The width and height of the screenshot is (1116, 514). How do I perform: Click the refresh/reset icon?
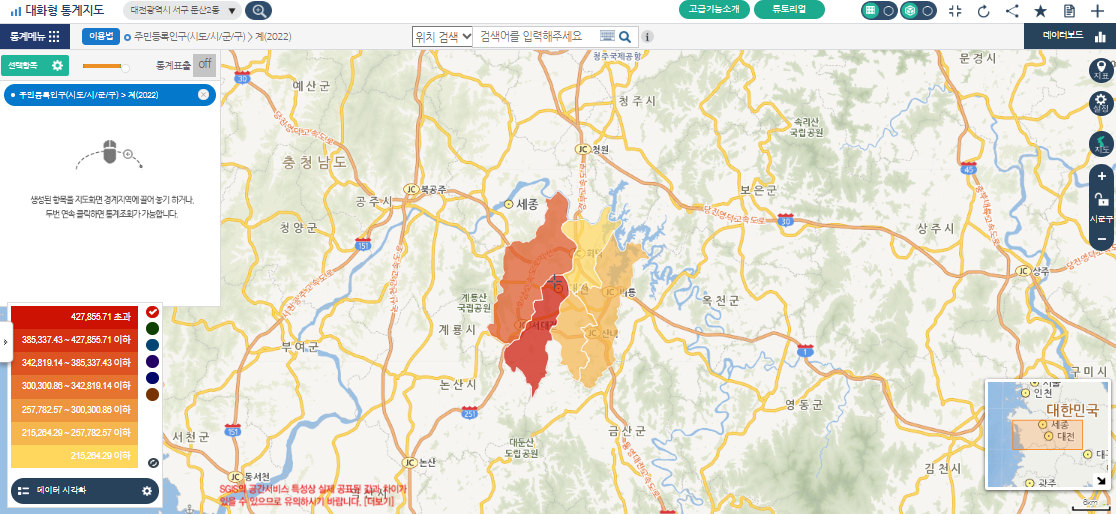pos(983,11)
